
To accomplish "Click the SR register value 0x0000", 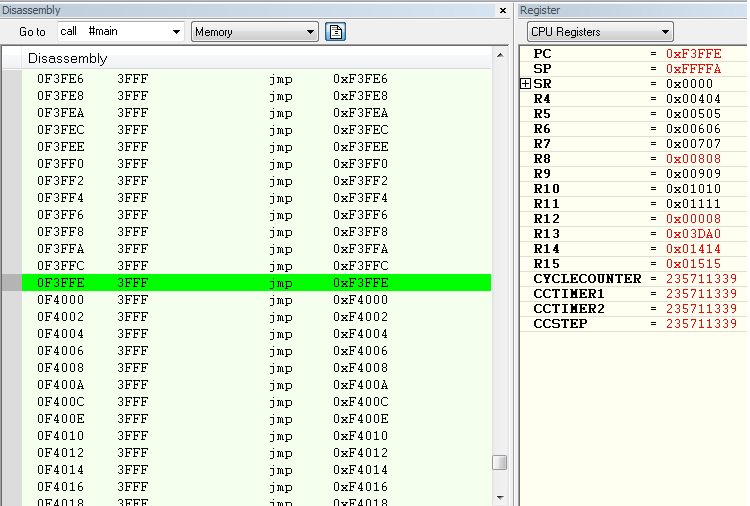I will (x=689, y=84).
